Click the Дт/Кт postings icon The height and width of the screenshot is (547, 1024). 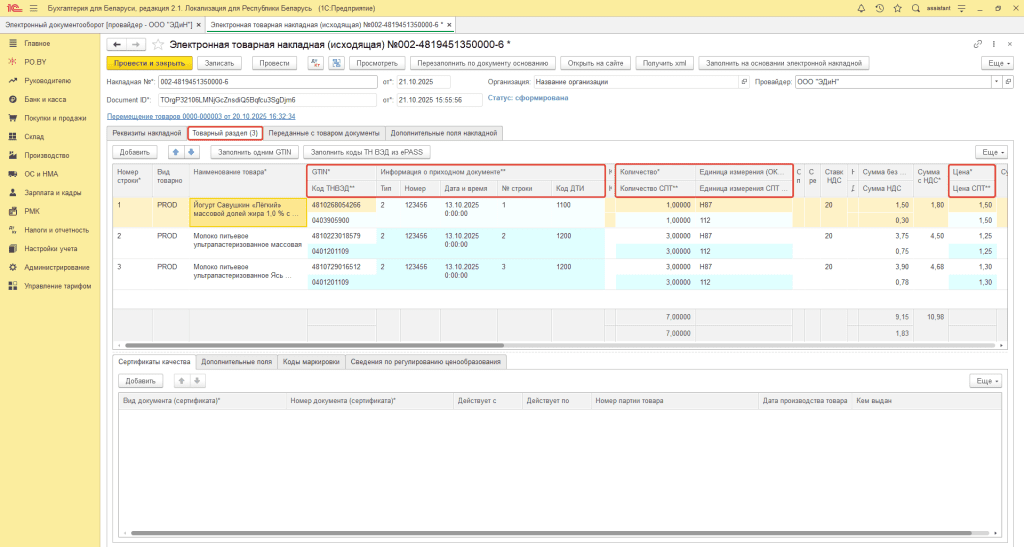[315, 63]
